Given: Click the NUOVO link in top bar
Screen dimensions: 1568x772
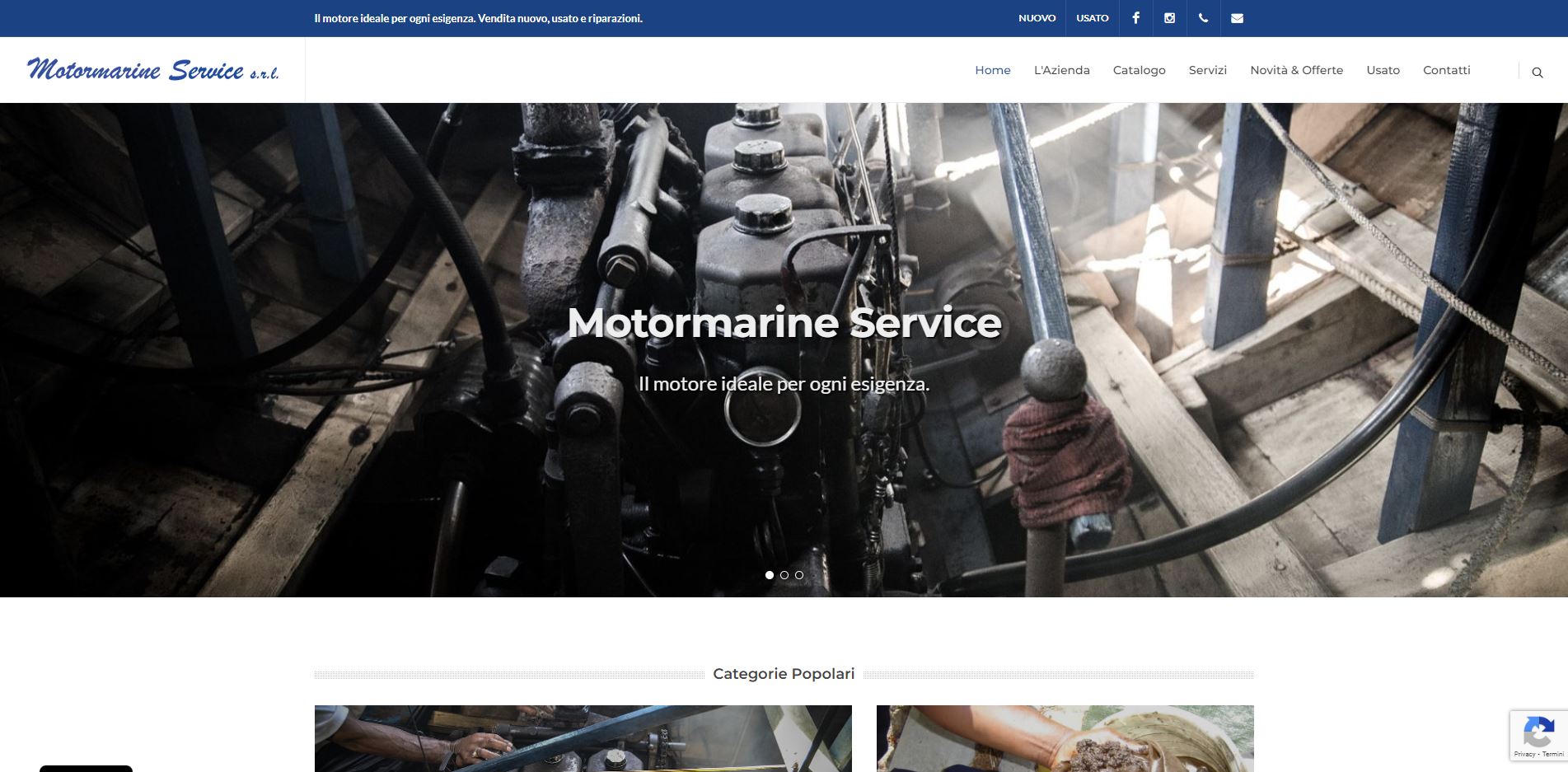Looking at the screenshot, I should 1037,17.
